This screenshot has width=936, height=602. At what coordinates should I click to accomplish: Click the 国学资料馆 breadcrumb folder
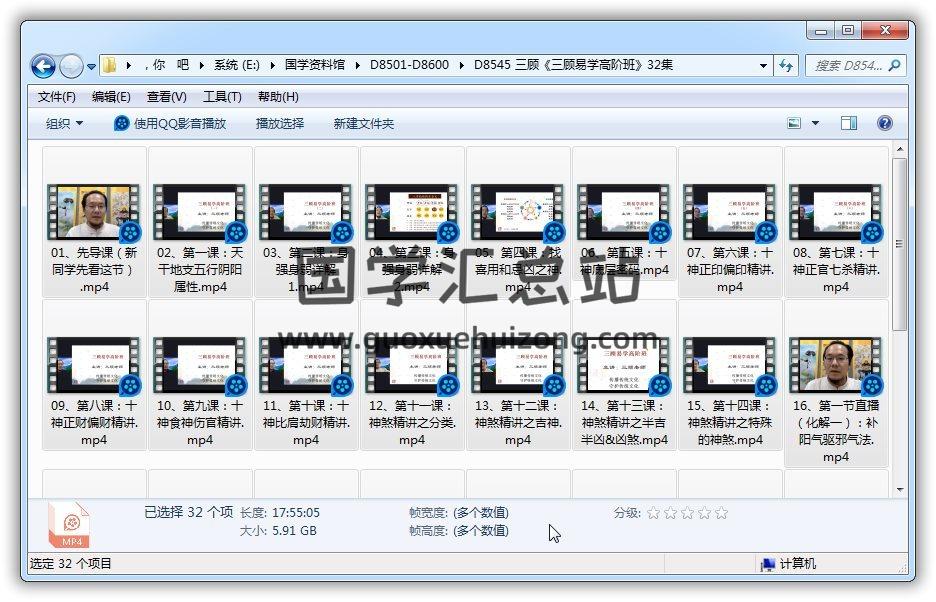pos(315,65)
